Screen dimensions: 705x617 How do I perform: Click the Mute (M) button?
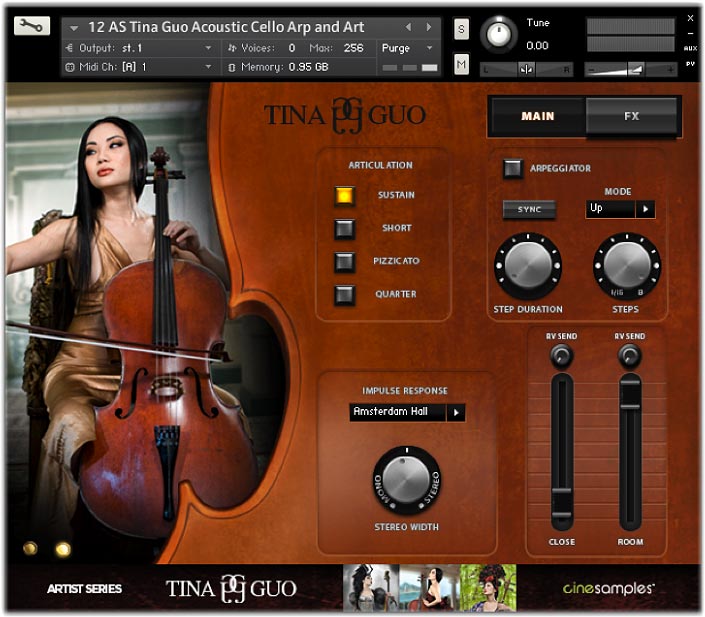(x=461, y=65)
